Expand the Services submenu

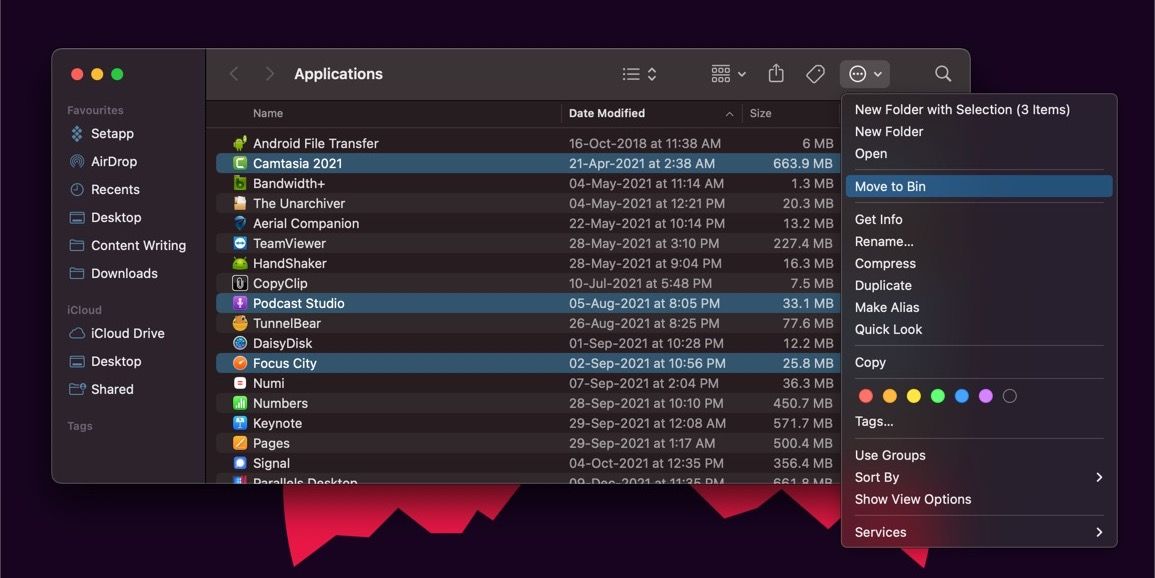point(979,532)
